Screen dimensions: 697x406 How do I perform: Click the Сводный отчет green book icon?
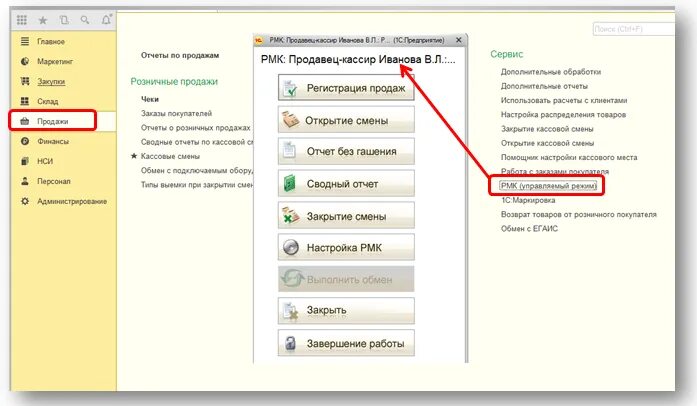pos(290,183)
